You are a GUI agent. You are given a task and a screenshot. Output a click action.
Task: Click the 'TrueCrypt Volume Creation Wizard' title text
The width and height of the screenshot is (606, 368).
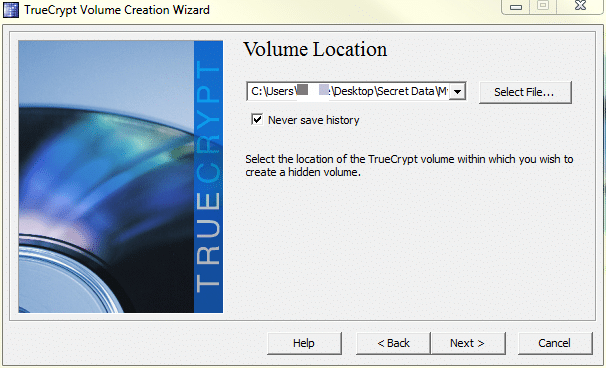point(117,10)
